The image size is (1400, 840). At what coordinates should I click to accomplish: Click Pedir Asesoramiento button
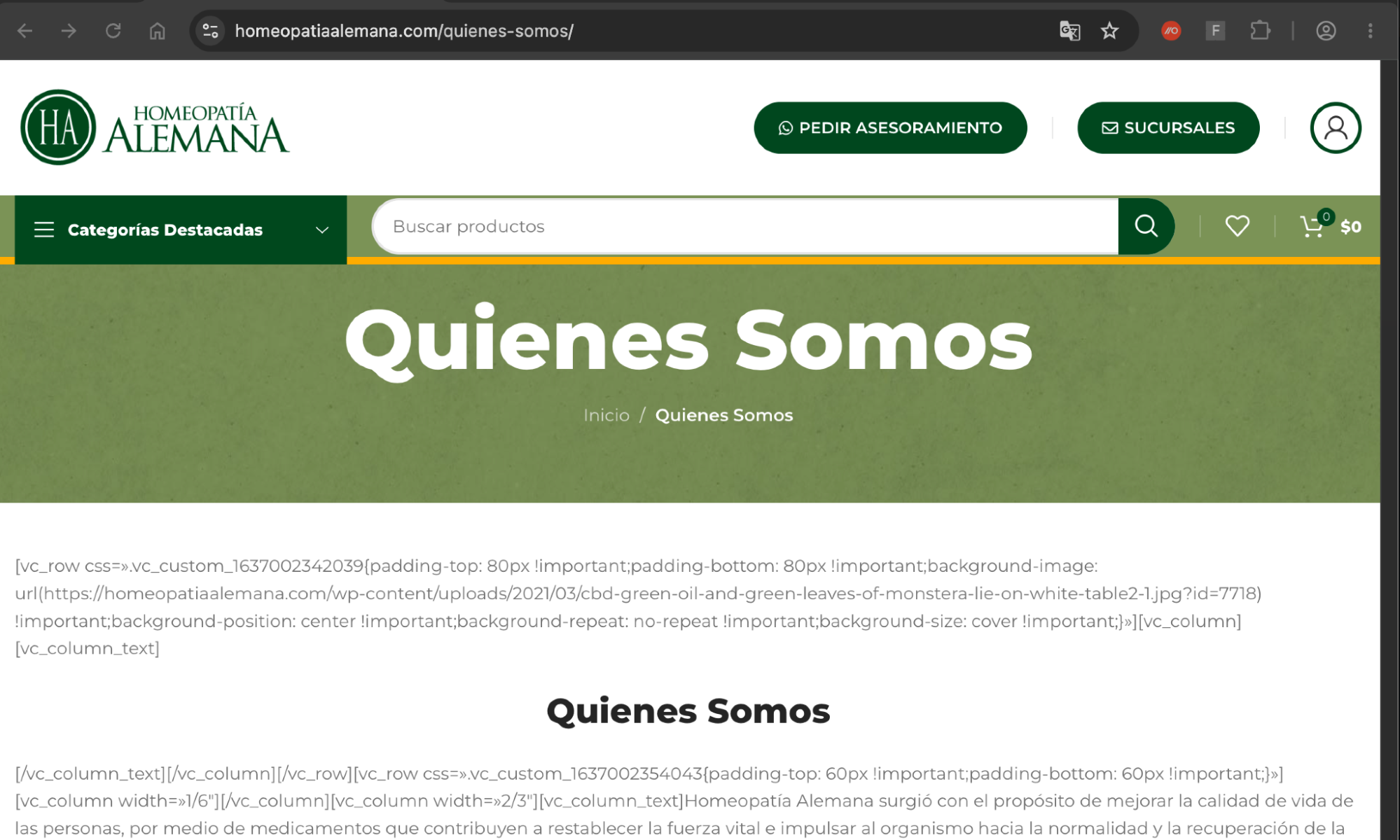890,128
